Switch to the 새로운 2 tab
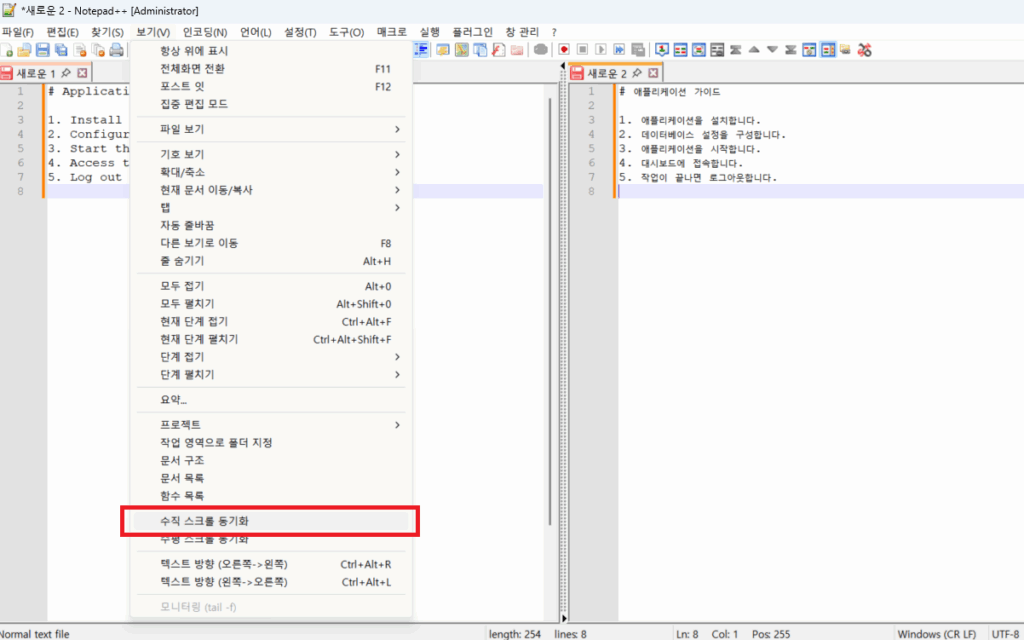This screenshot has height=640, width=1024. (x=608, y=72)
